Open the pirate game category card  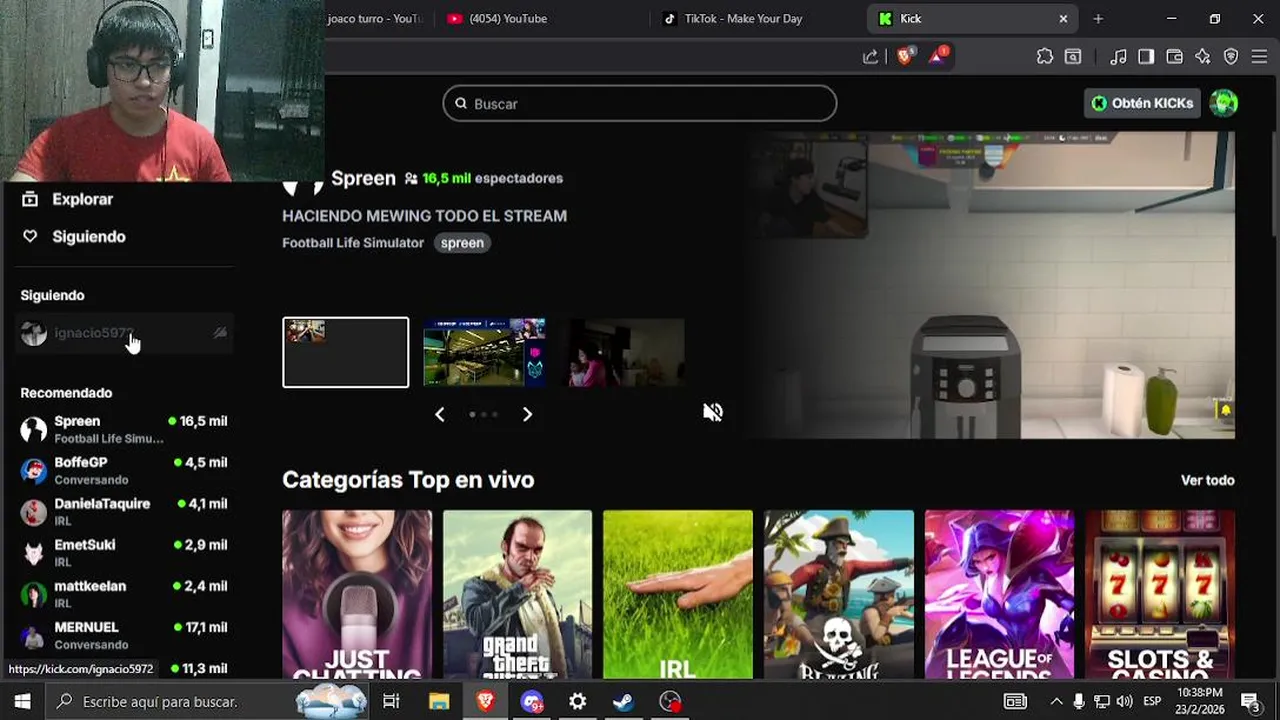click(x=839, y=595)
